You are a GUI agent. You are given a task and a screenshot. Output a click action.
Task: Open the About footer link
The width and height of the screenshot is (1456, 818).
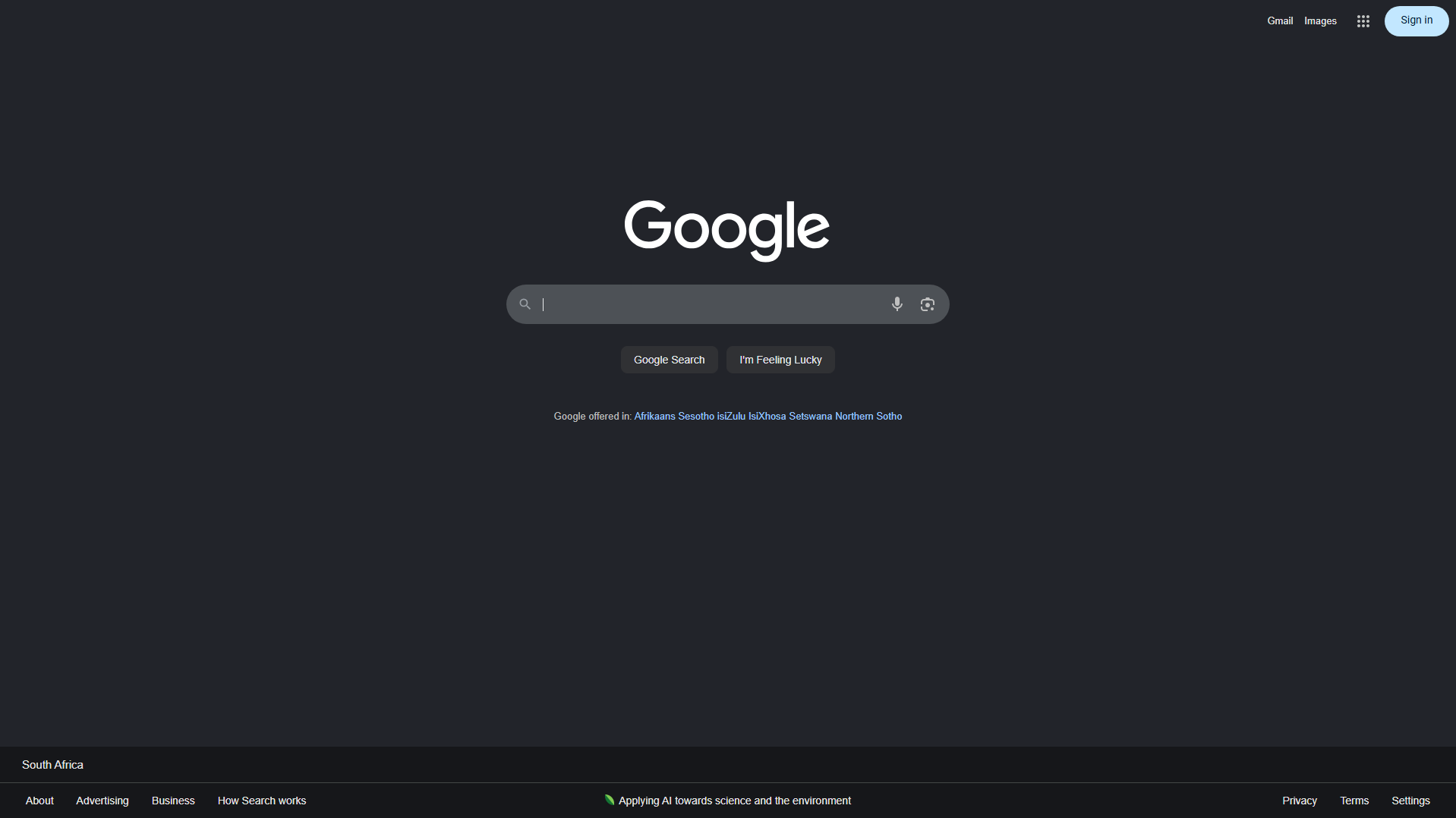(39, 801)
